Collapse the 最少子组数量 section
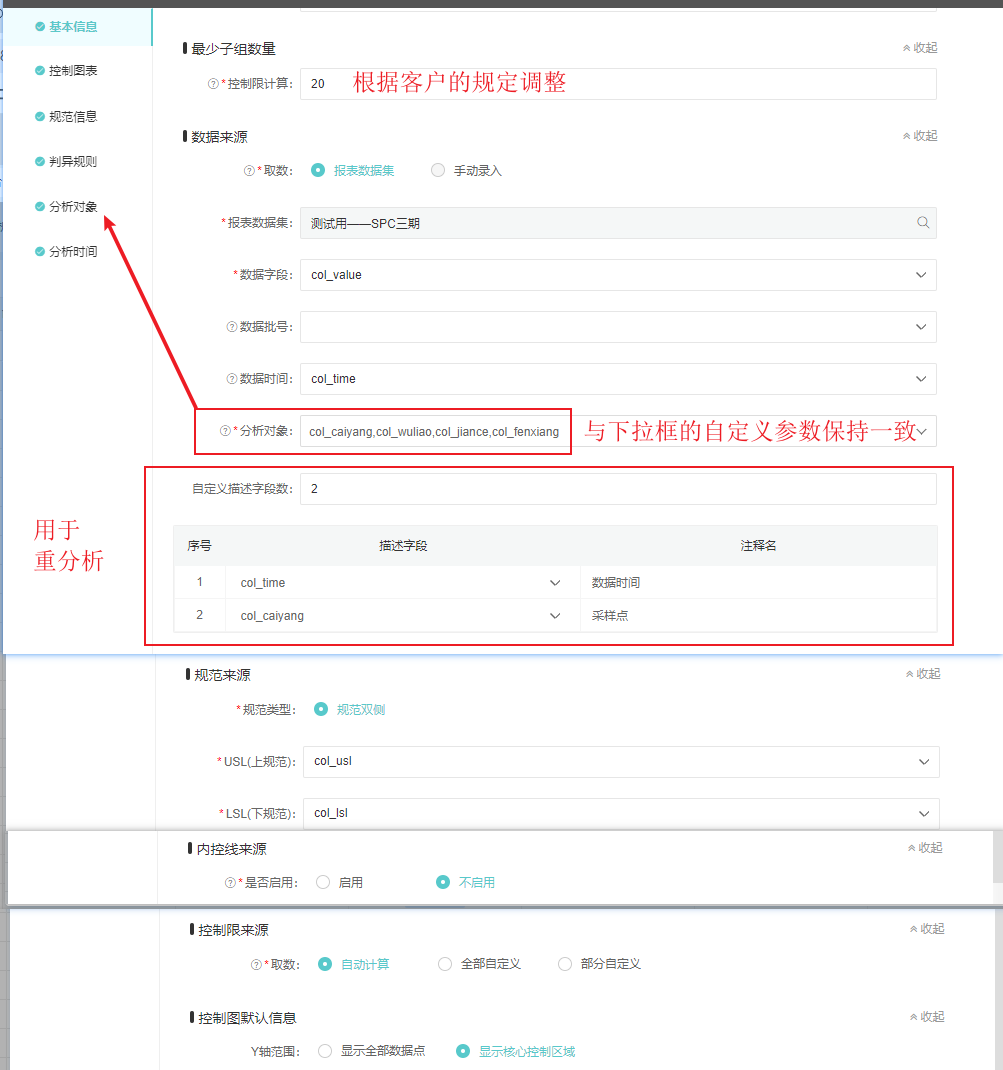Screen dimensions: 1003x1070 coord(920,48)
